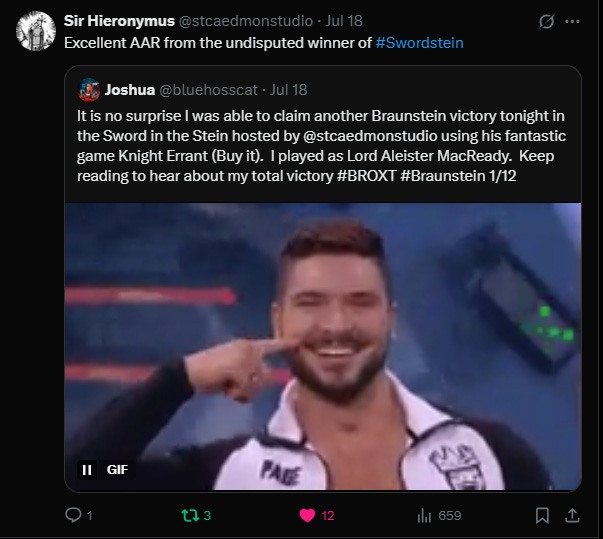
Task: Open the quoted tweet's body text
Action: pyautogui.click(x=321, y=146)
